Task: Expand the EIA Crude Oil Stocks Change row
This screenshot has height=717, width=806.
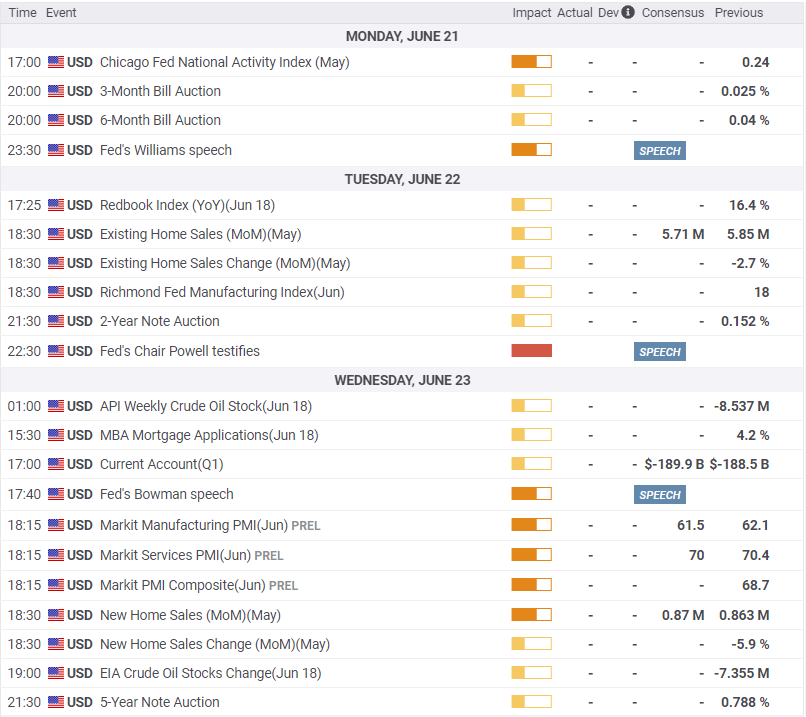Action: pos(210,673)
